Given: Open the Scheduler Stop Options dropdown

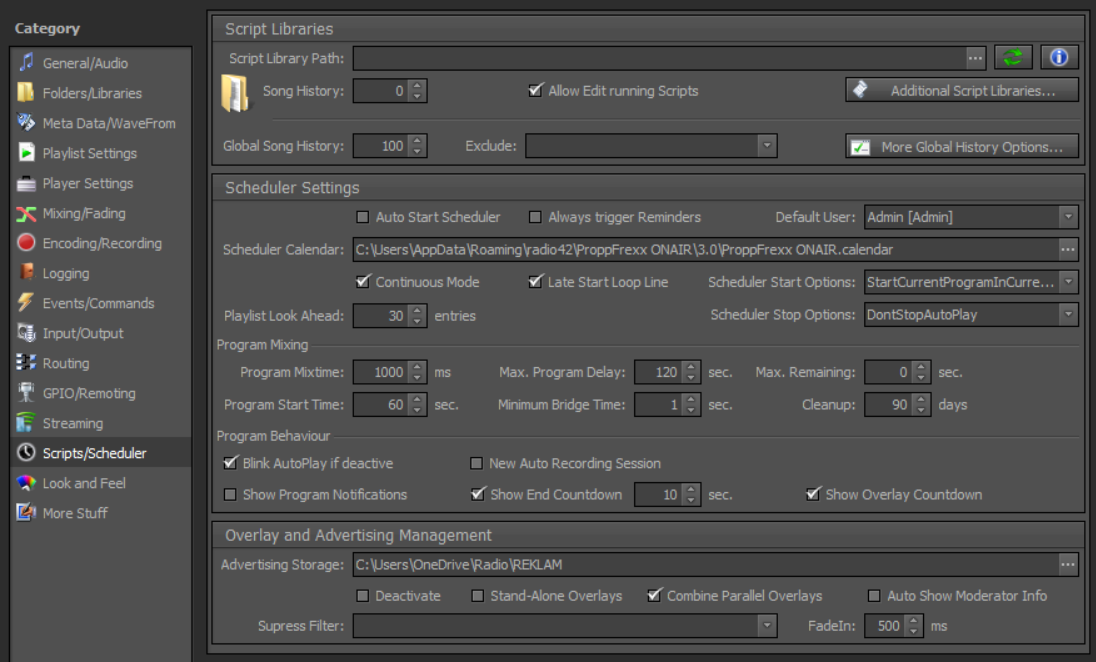Looking at the screenshot, I should coord(1068,315).
